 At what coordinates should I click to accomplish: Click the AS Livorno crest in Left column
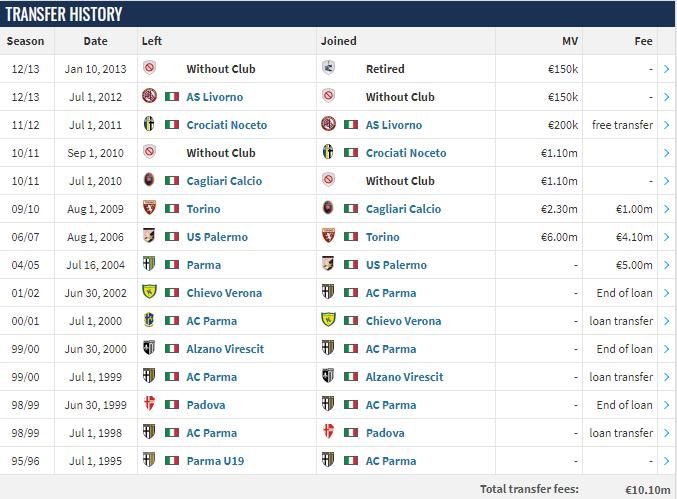[149, 97]
